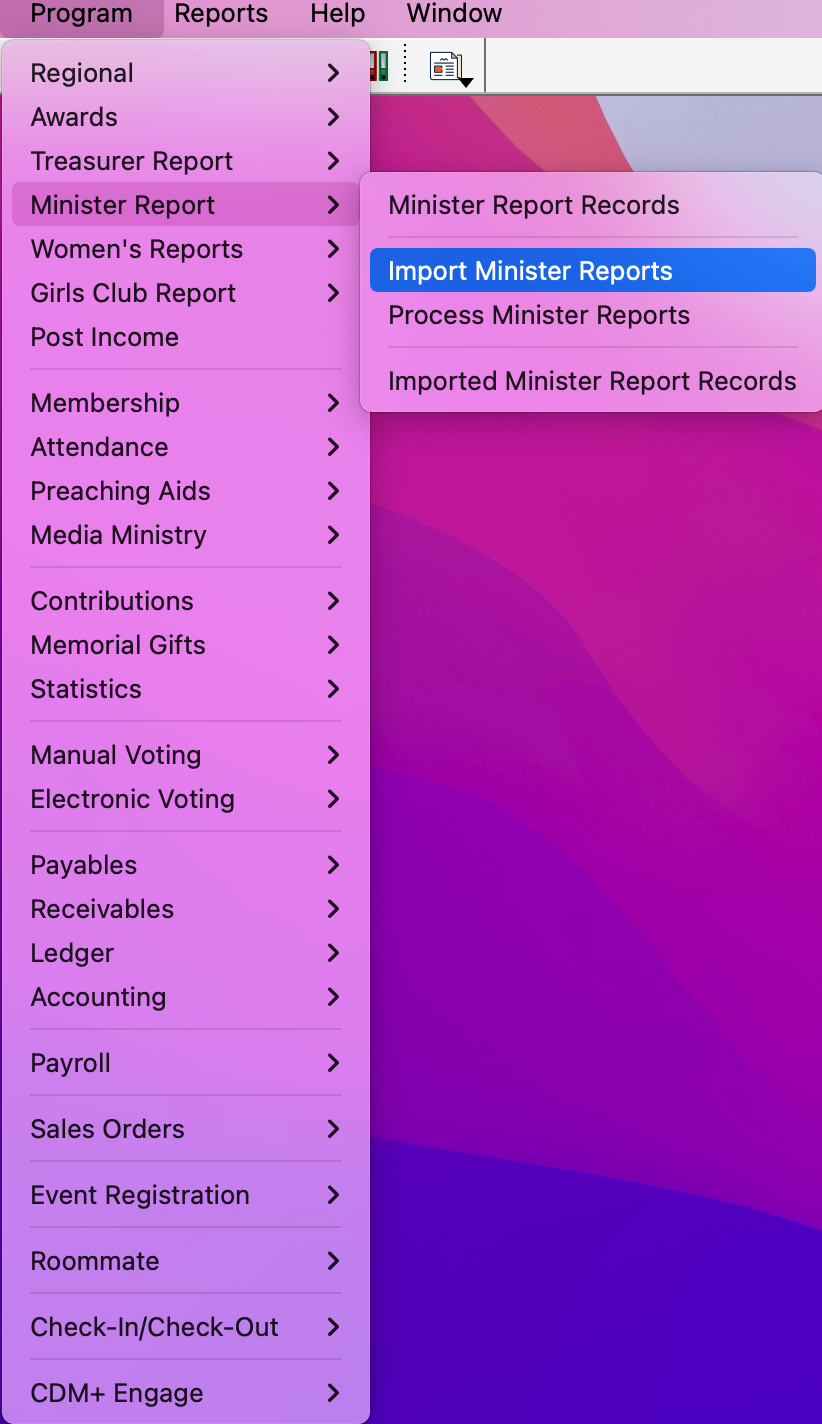Open the Check-In/Check-Out submenu
The height and width of the screenshot is (1424, 822).
pos(155,1327)
